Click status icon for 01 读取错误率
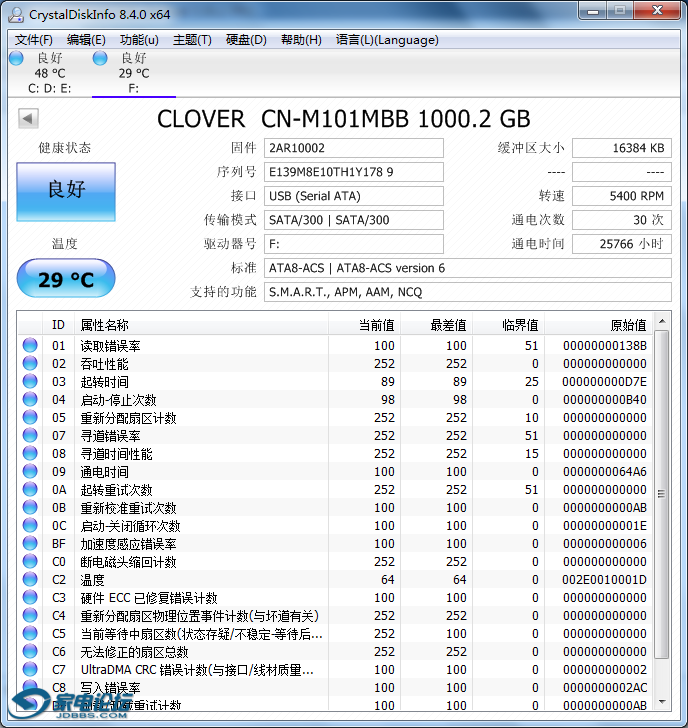This screenshot has width=688, height=728. [30, 345]
